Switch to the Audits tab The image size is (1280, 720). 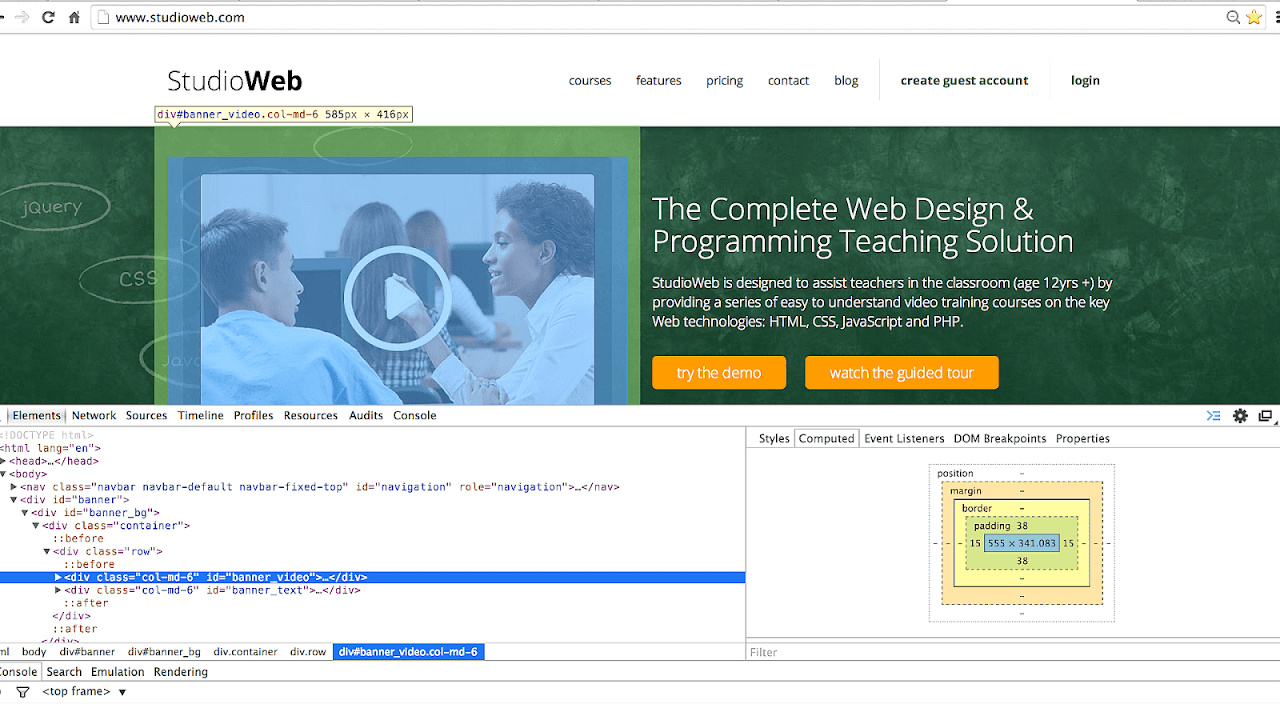[x=366, y=416]
